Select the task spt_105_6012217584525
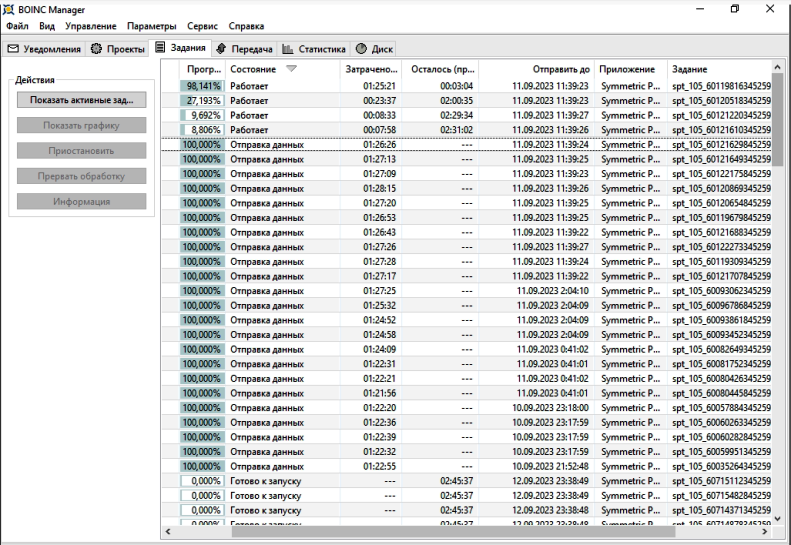The height and width of the screenshot is (545, 791). pos(466,174)
